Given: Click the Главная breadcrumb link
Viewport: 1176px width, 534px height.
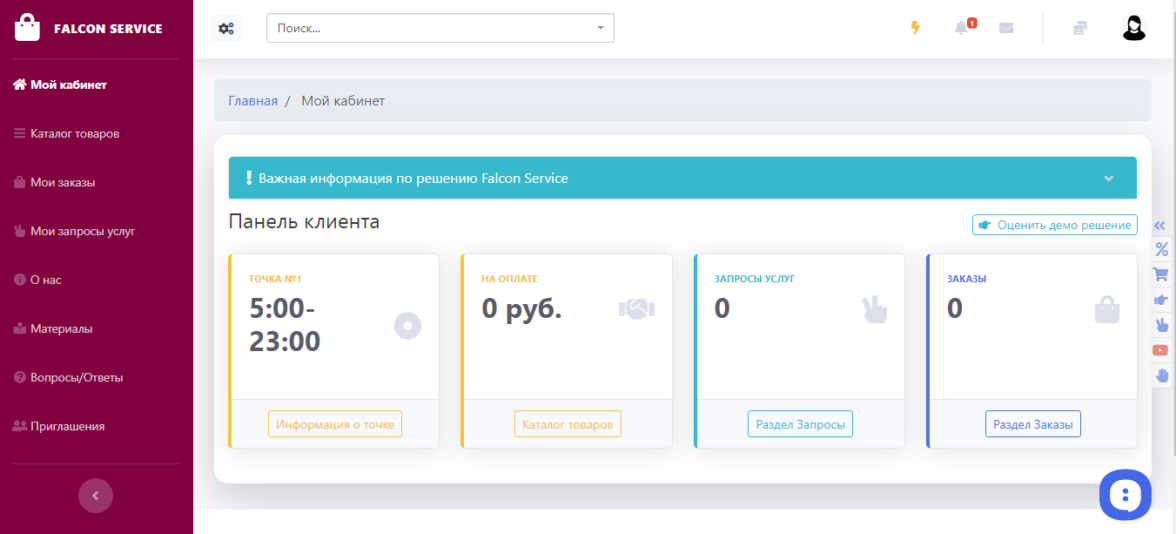Looking at the screenshot, I should click(253, 101).
